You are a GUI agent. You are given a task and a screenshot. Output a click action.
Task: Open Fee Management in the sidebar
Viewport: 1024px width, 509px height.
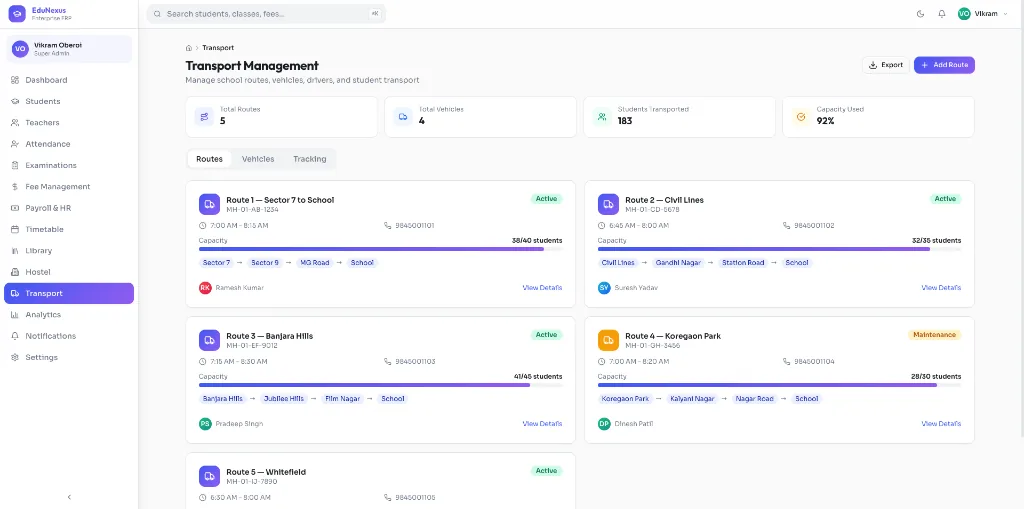[69, 187]
